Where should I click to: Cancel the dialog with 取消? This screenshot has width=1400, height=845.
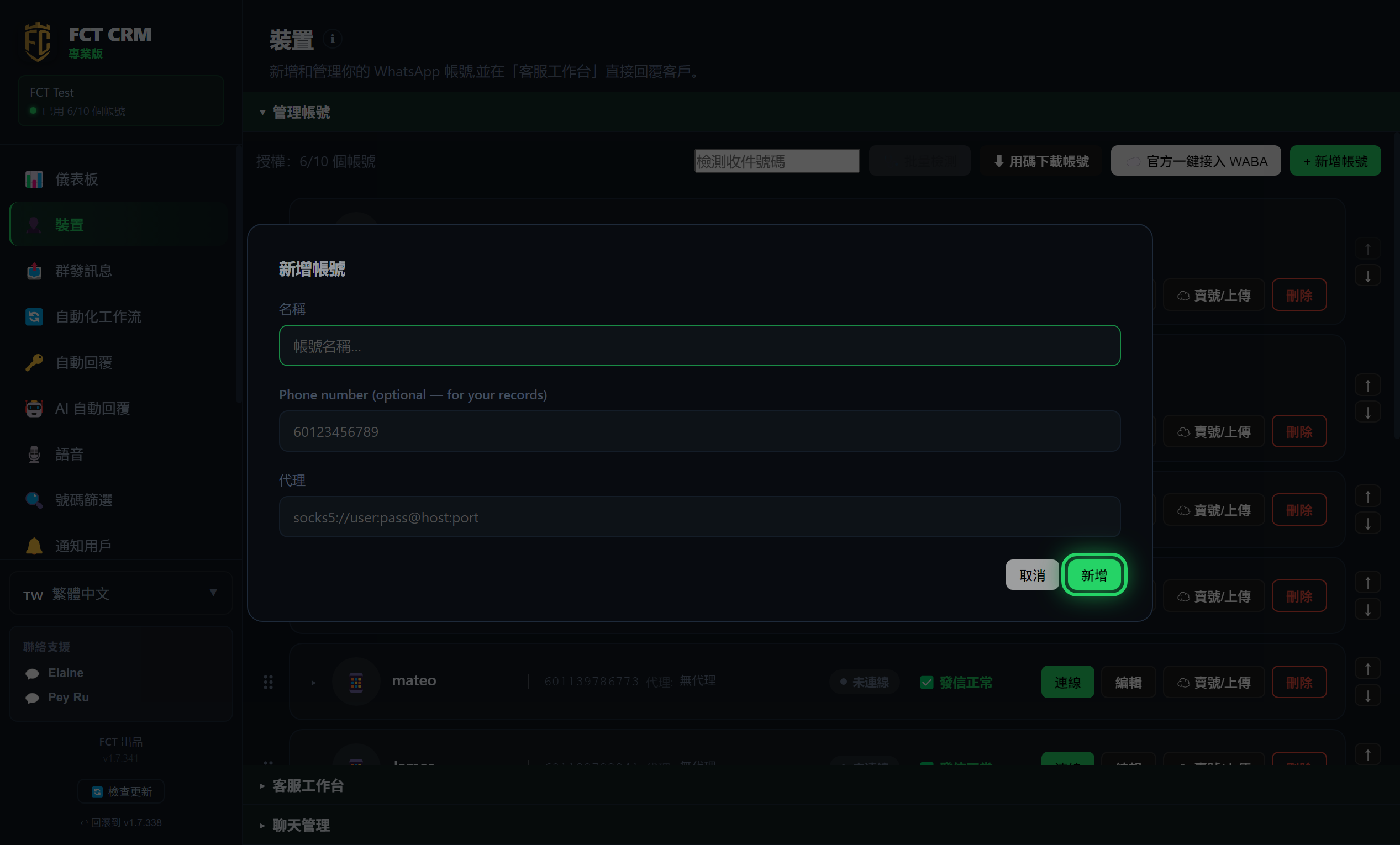(x=1032, y=575)
